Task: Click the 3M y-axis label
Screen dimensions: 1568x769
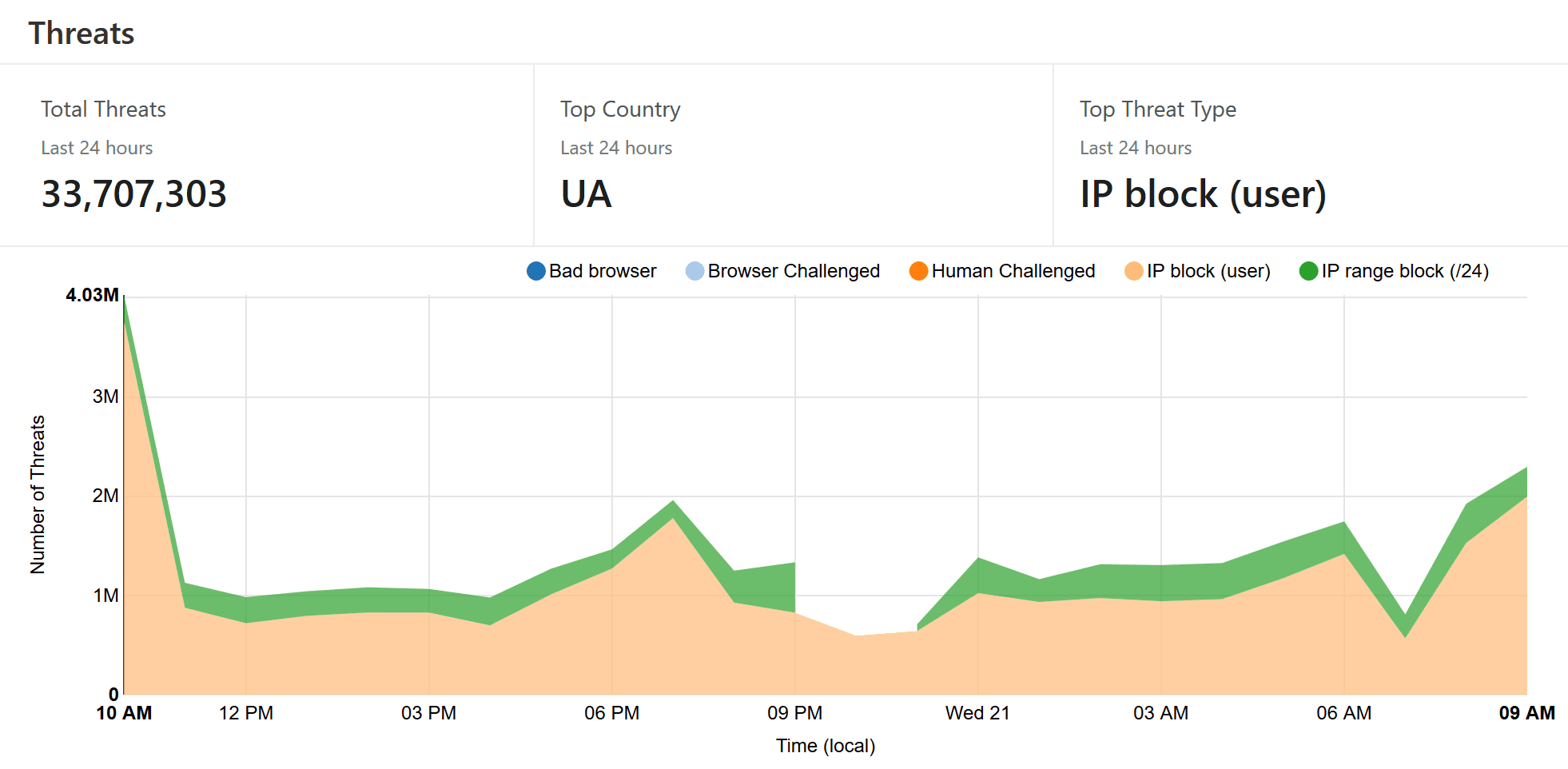Action: tap(105, 396)
